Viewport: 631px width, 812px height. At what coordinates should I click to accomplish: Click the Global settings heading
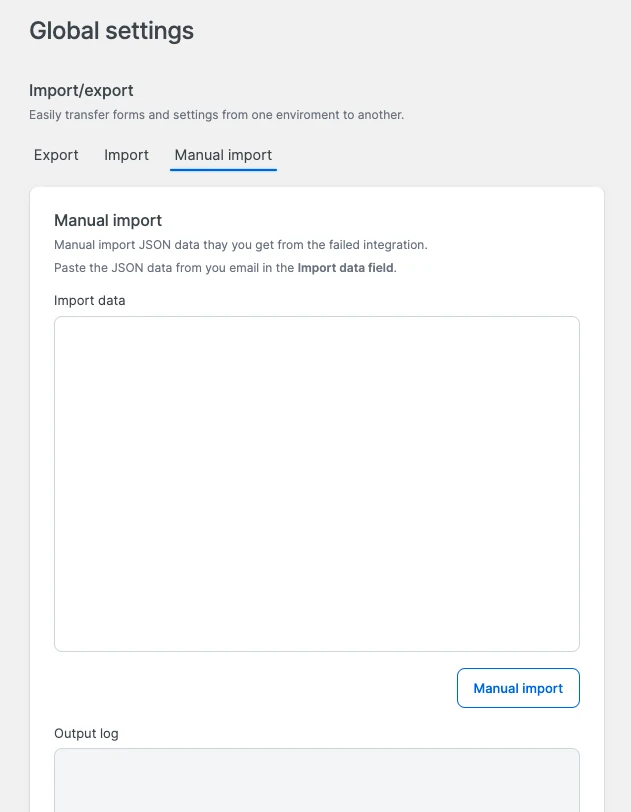(x=111, y=31)
